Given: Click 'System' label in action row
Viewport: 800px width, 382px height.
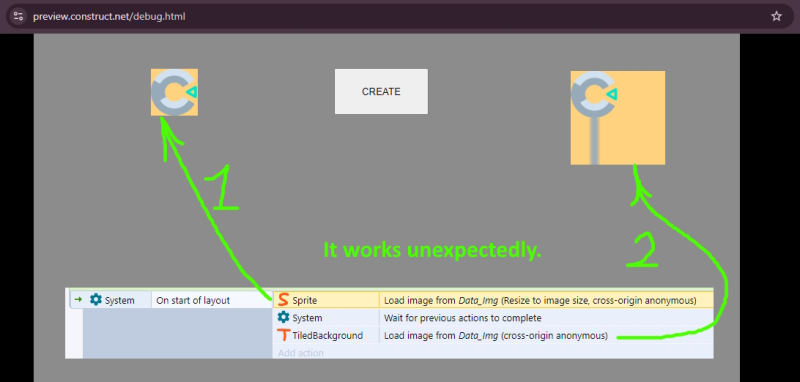Looking at the screenshot, I should [x=307, y=318].
